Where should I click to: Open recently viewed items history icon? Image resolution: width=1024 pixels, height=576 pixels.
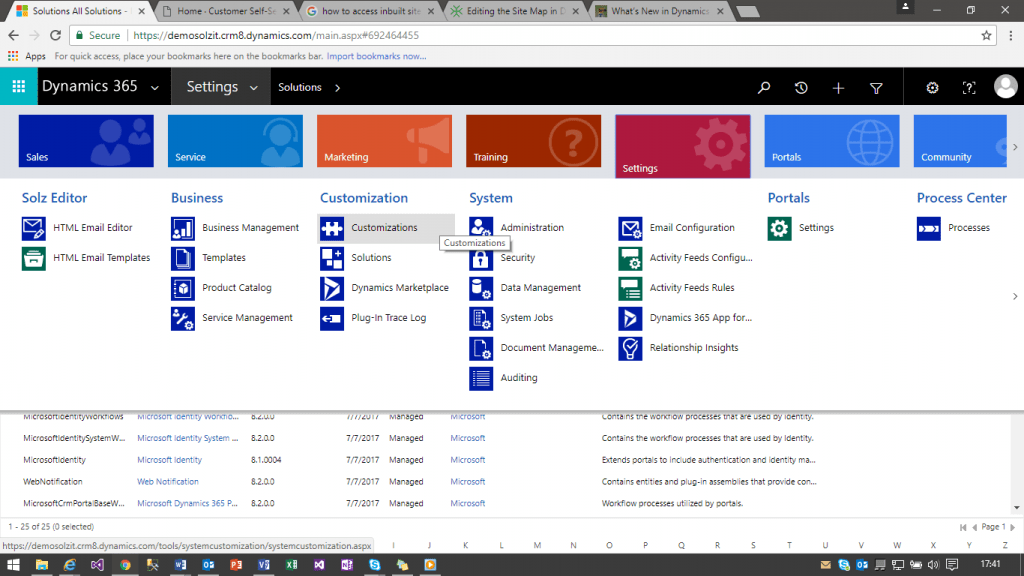click(801, 88)
